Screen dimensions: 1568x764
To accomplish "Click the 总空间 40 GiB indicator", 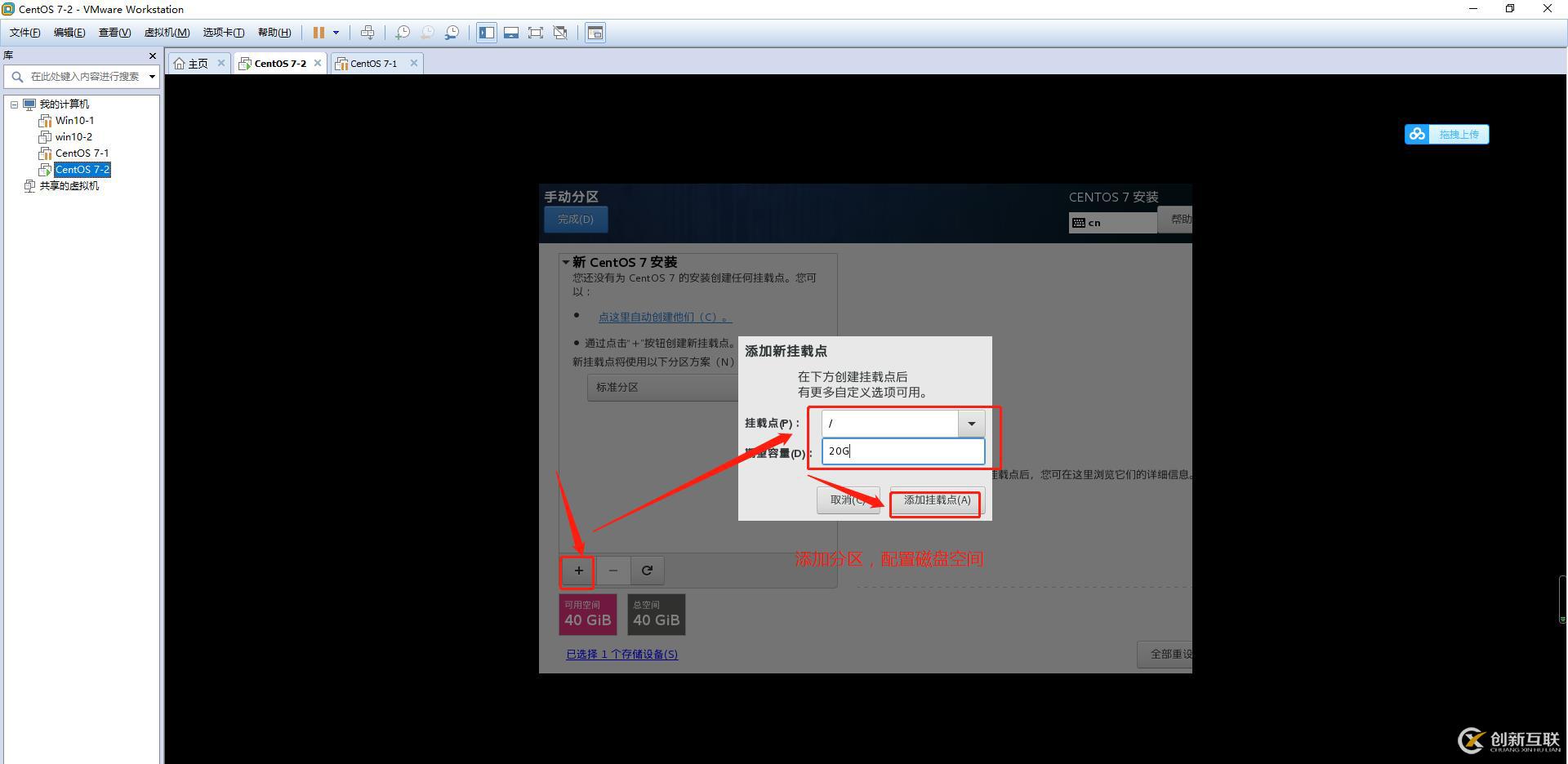I will 657,615.
